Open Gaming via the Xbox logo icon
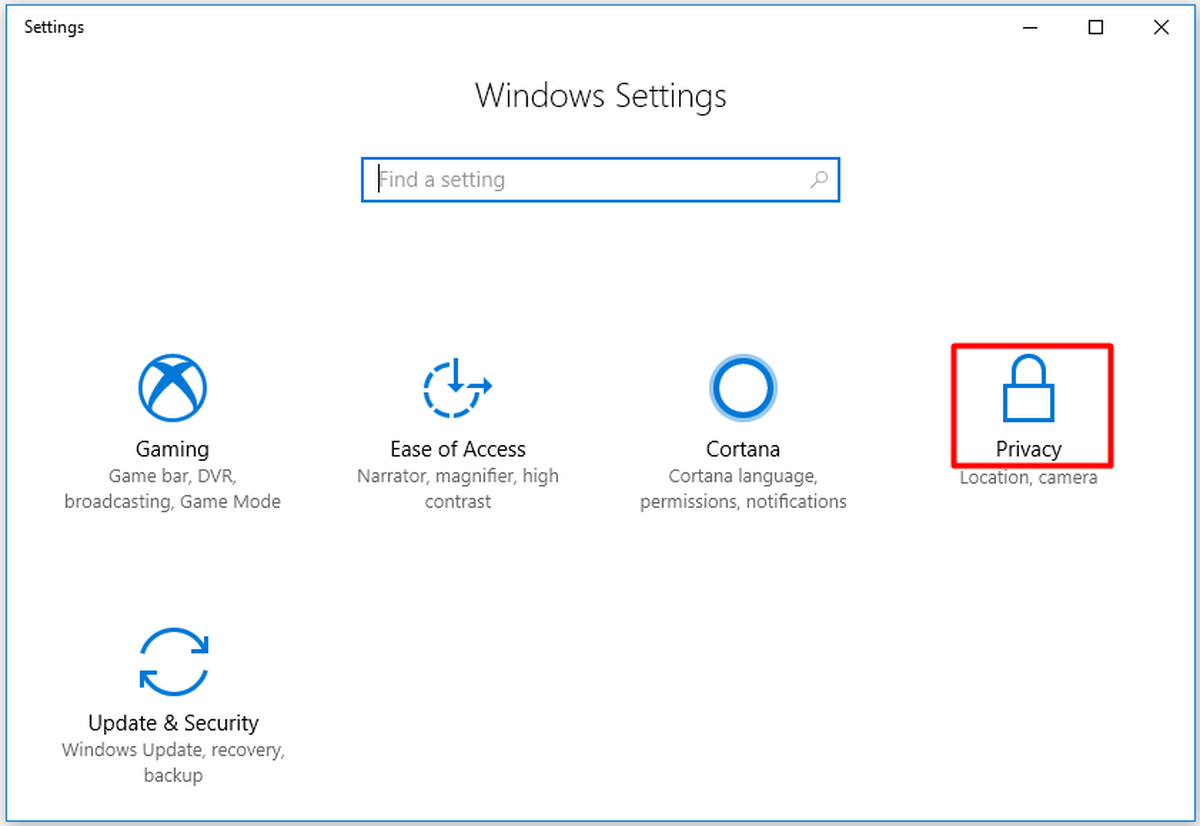Image resolution: width=1200 pixels, height=826 pixels. point(172,388)
